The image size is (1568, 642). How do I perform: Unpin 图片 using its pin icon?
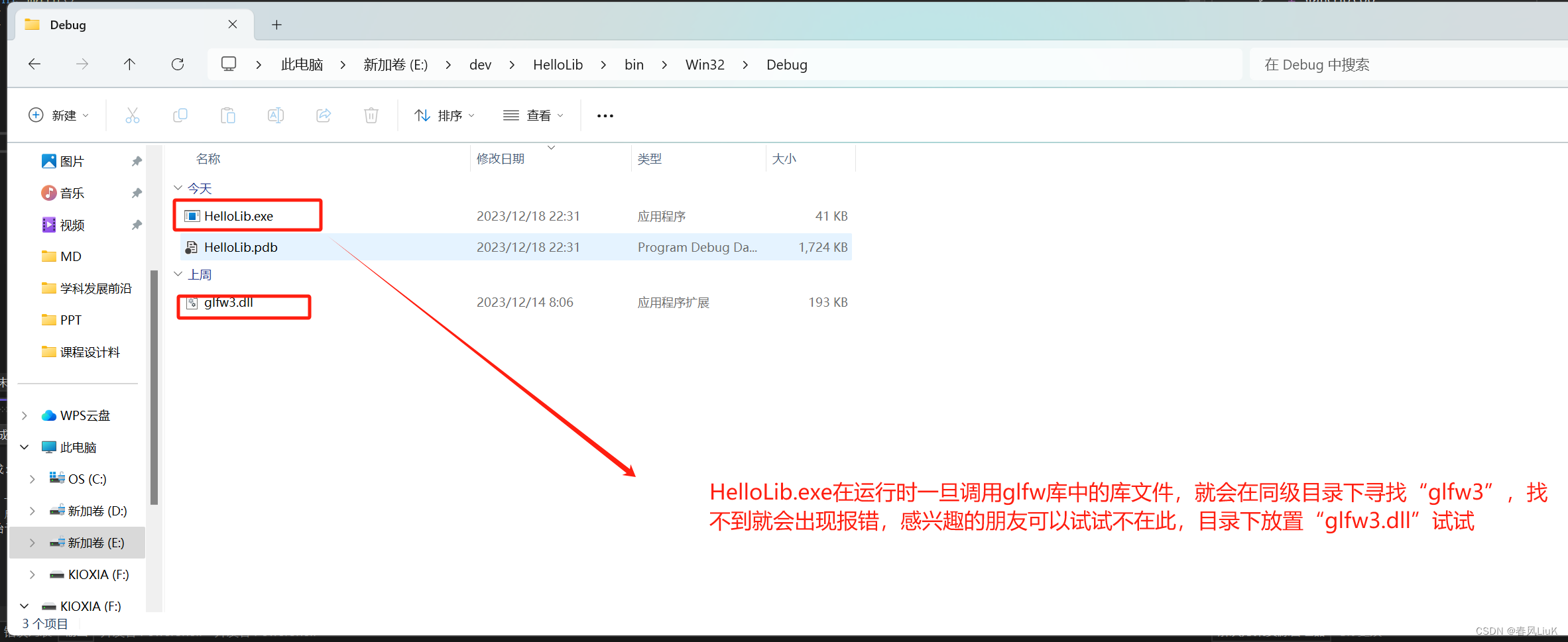click(x=137, y=161)
